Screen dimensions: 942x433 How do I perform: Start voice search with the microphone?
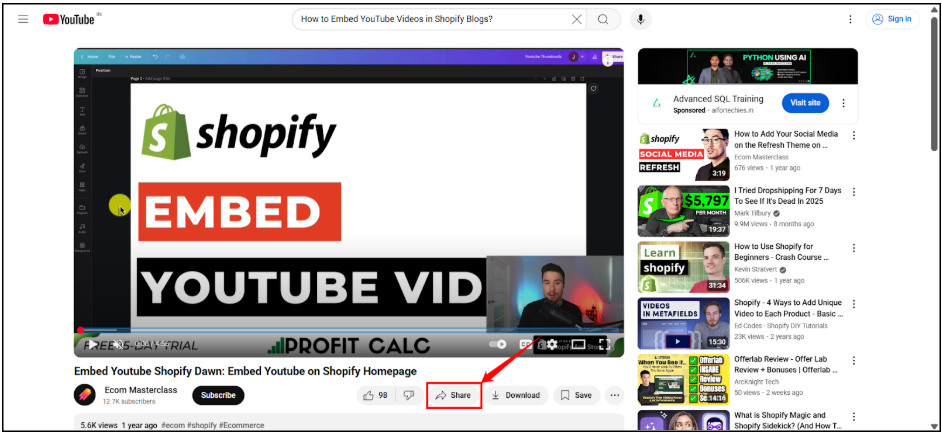coord(640,19)
